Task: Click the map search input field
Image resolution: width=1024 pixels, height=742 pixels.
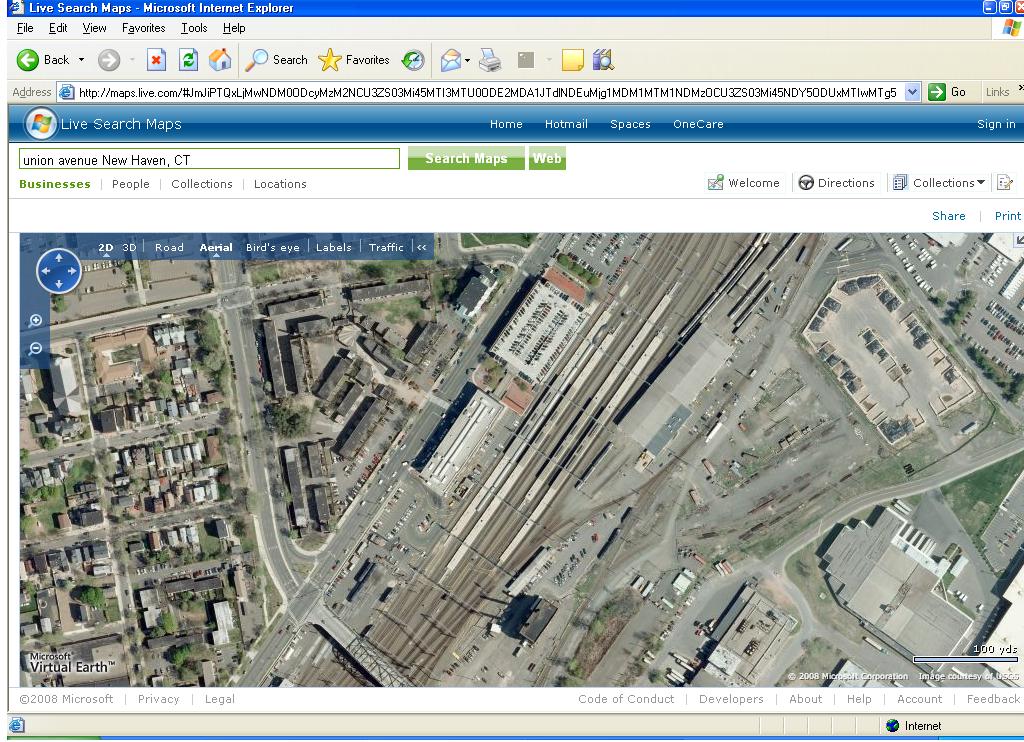Action: [209, 159]
